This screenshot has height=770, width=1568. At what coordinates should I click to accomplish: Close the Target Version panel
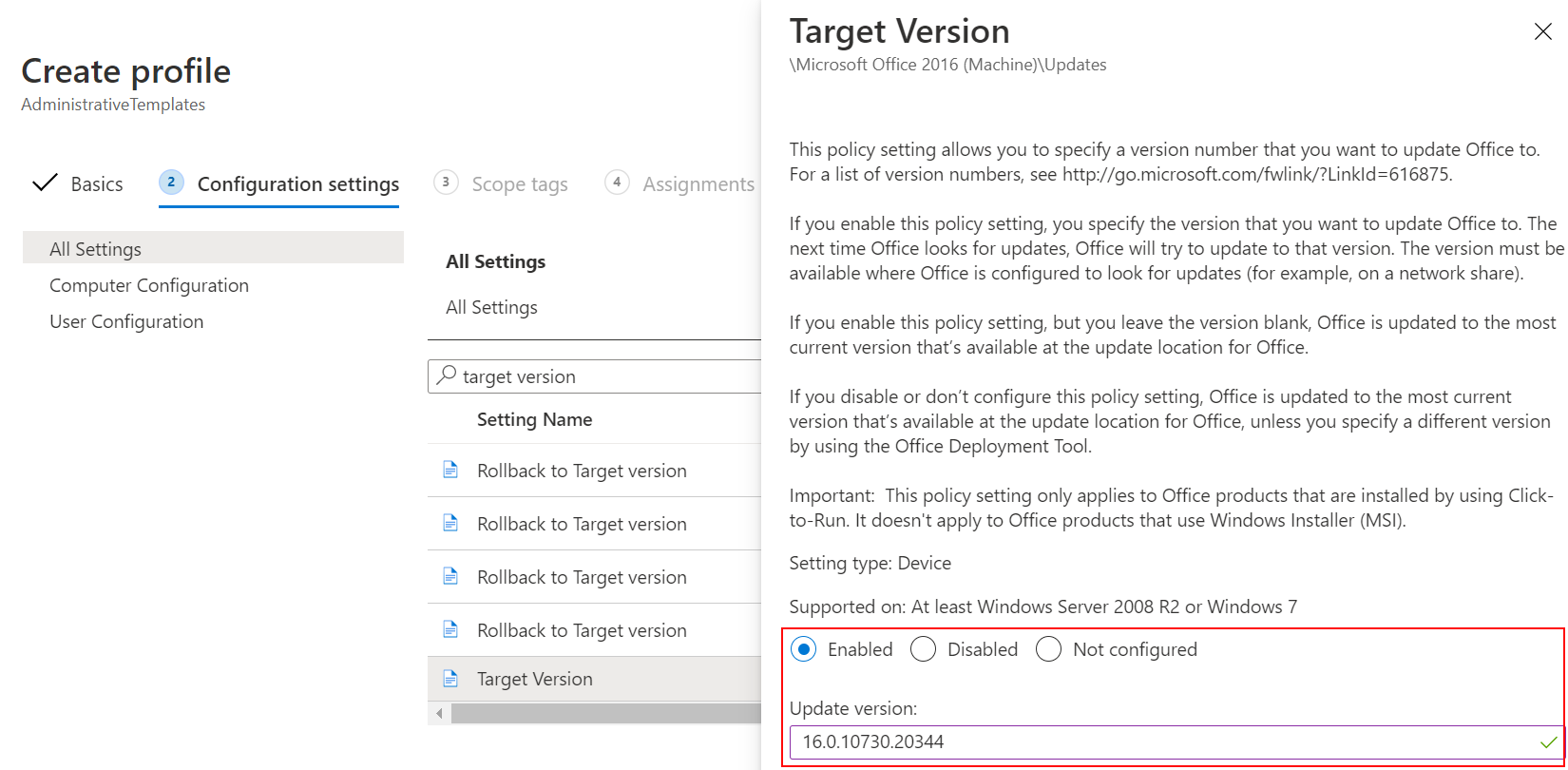[x=1543, y=32]
